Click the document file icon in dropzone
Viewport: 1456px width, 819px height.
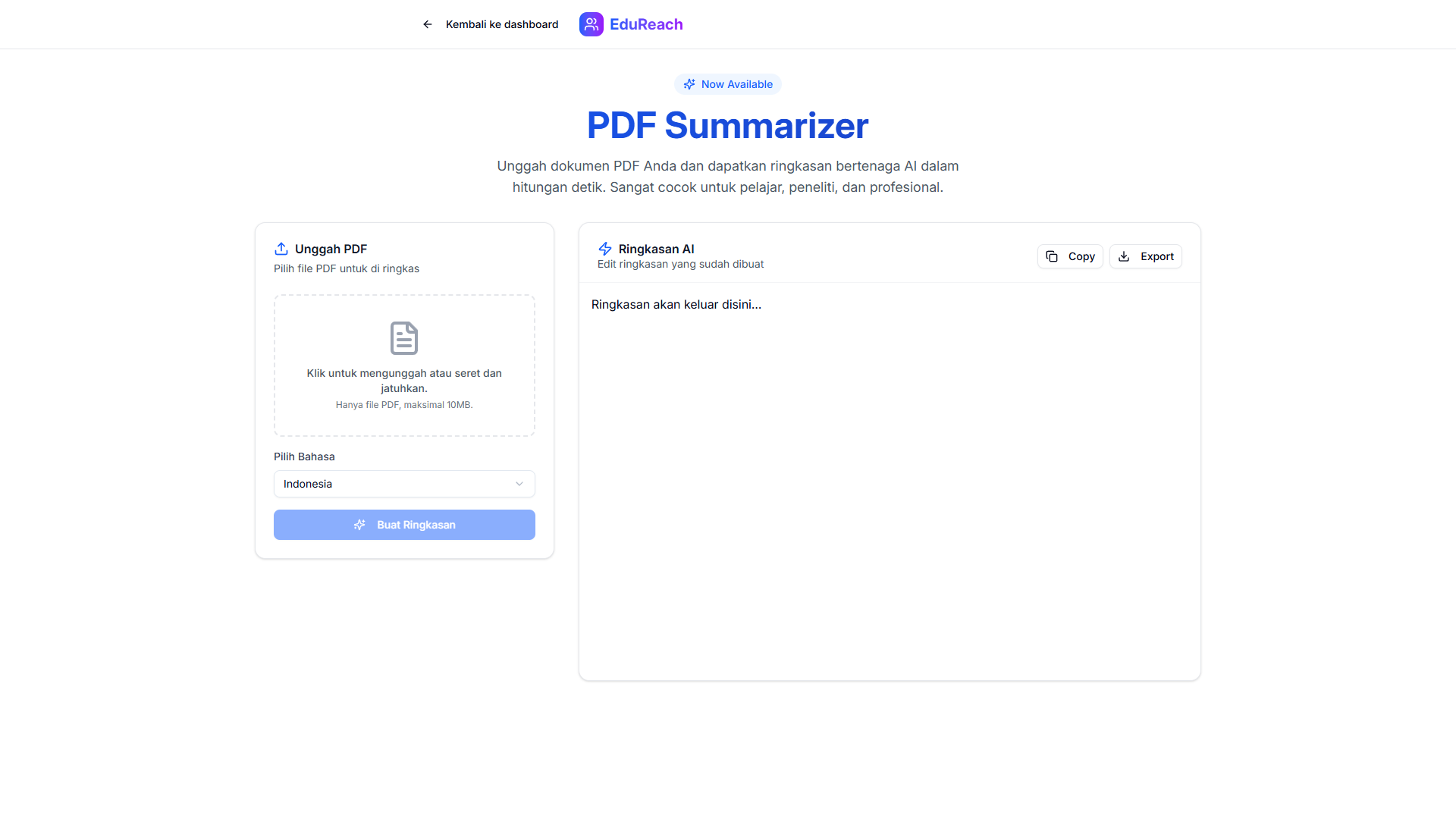pyautogui.click(x=404, y=338)
